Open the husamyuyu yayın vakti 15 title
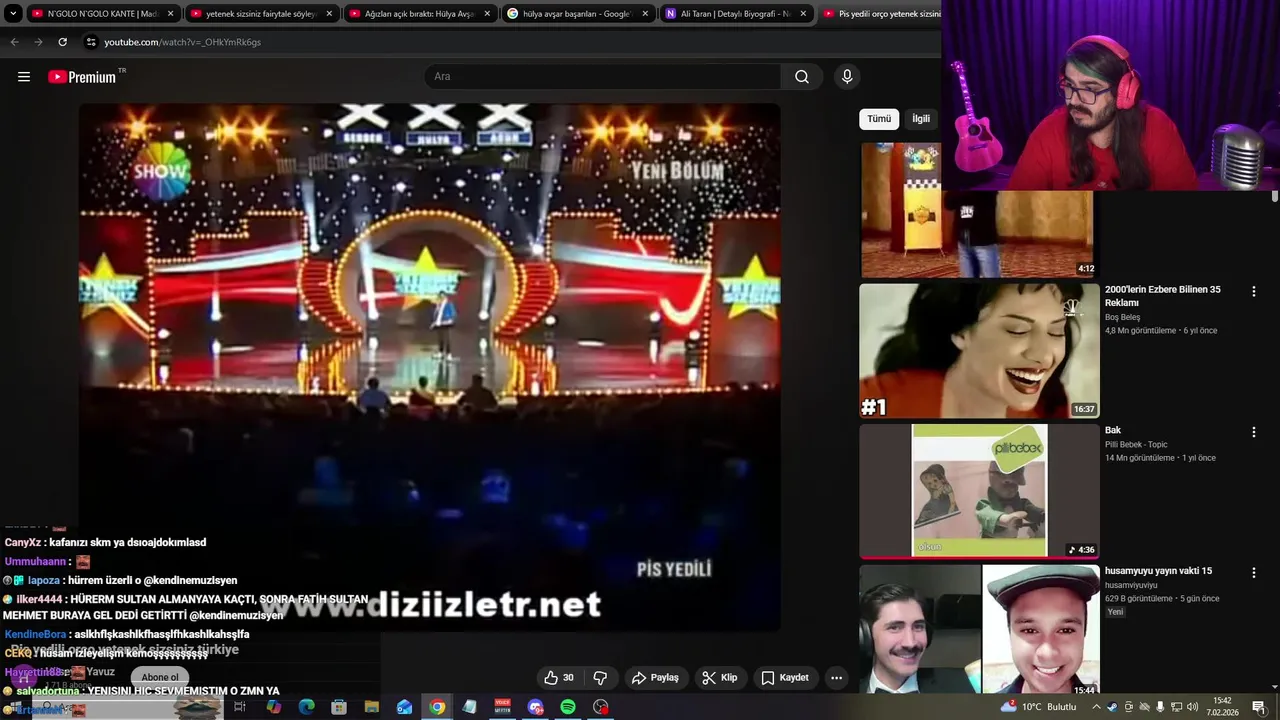The height and width of the screenshot is (720, 1280). tap(1158, 571)
